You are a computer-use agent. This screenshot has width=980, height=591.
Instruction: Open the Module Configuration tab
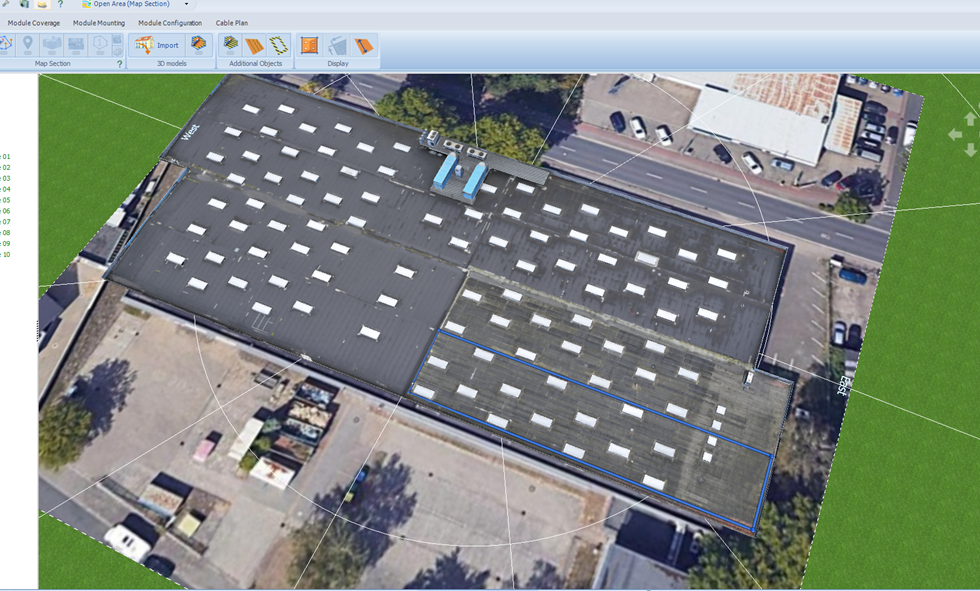[x=170, y=23]
